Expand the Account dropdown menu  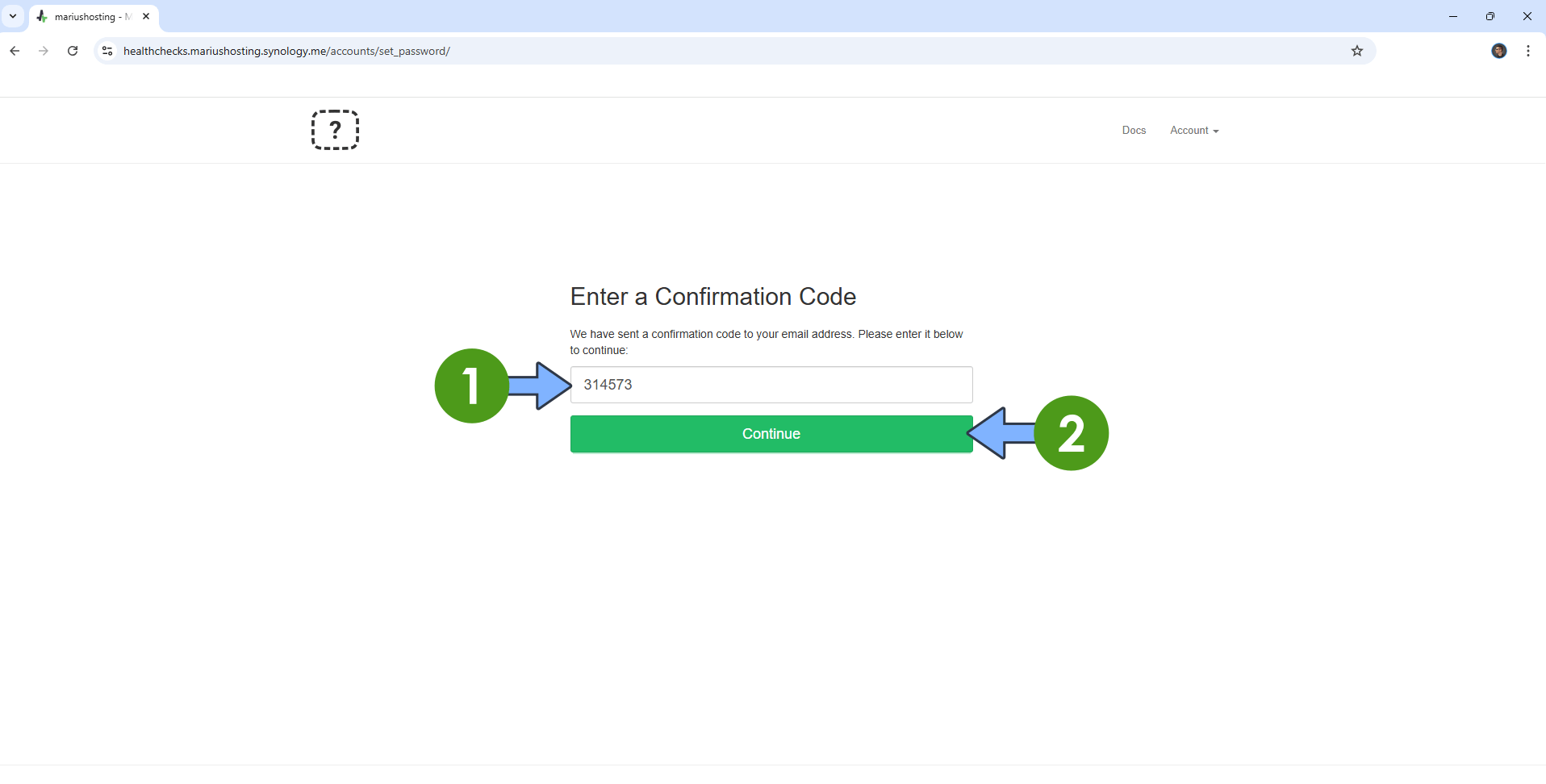[x=1194, y=131]
